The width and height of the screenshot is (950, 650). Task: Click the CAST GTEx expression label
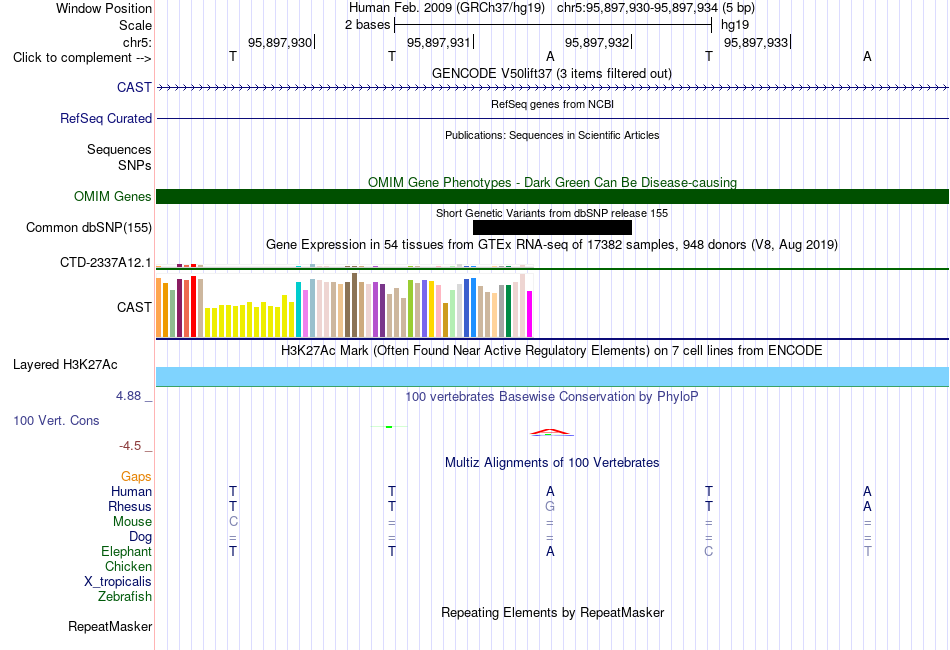134,307
